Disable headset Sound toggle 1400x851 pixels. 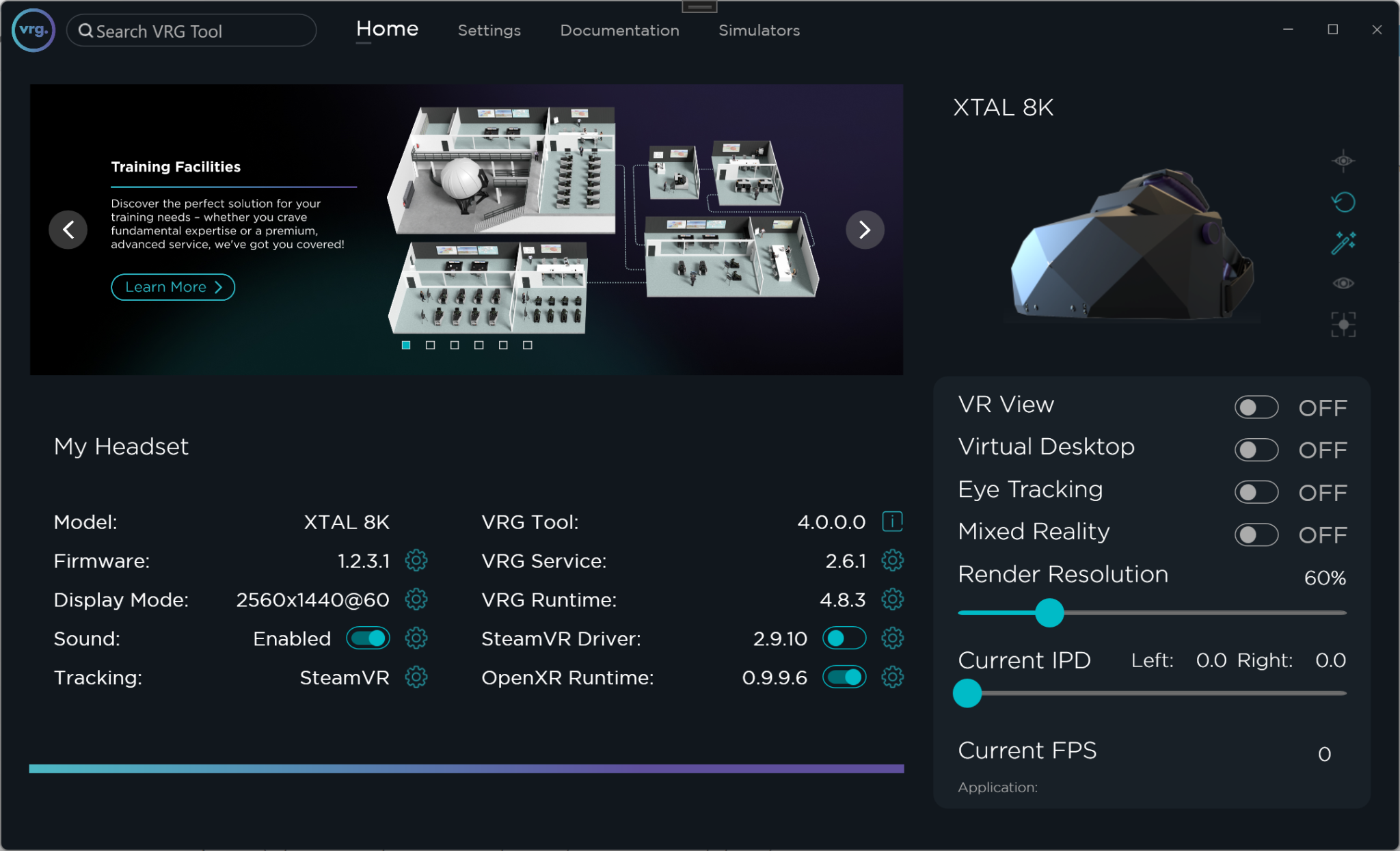tap(367, 638)
